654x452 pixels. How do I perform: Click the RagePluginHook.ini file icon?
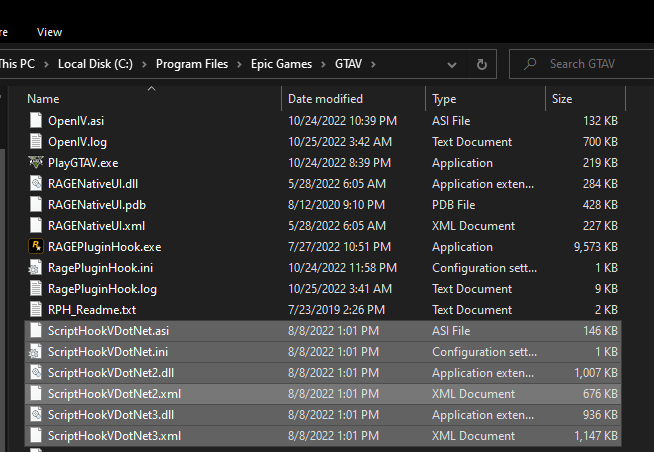(x=37, y=268)
